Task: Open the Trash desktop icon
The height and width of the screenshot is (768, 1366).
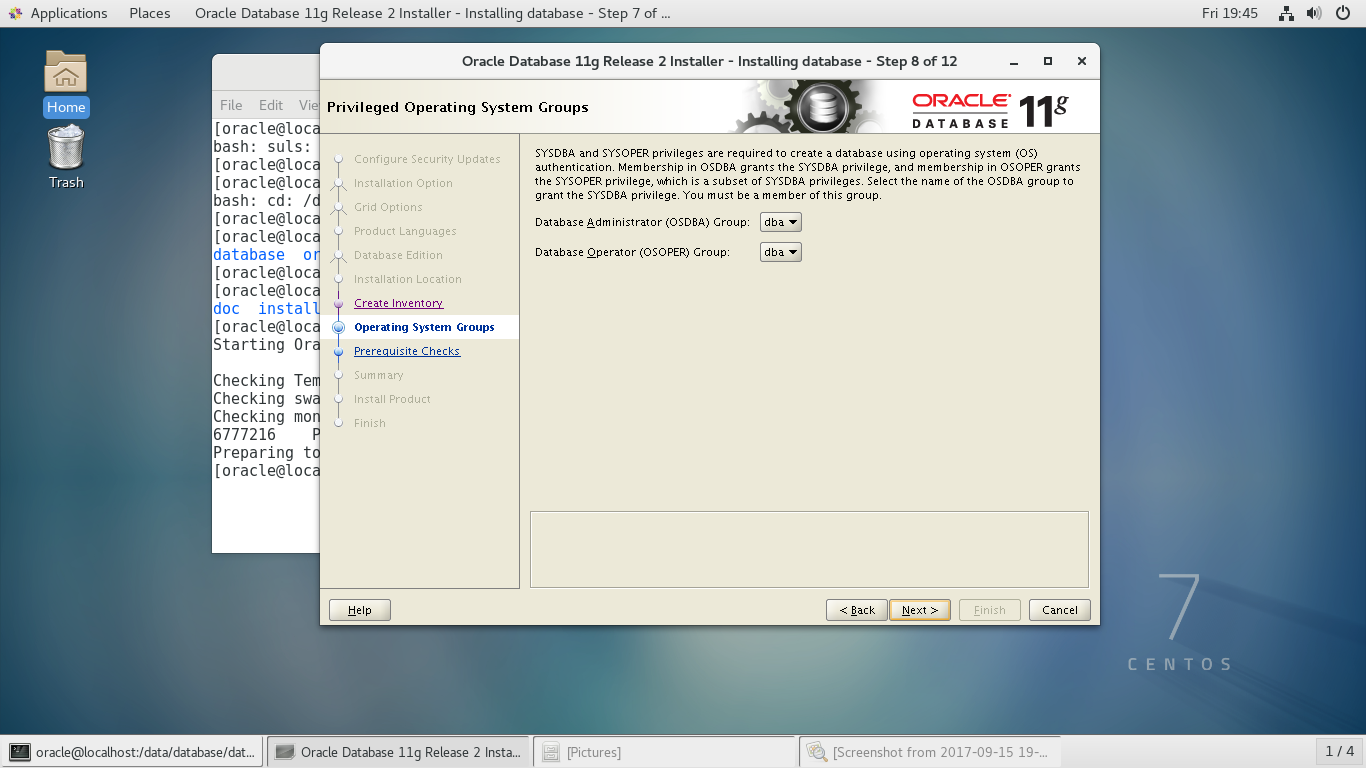Action: click(66, 157)
